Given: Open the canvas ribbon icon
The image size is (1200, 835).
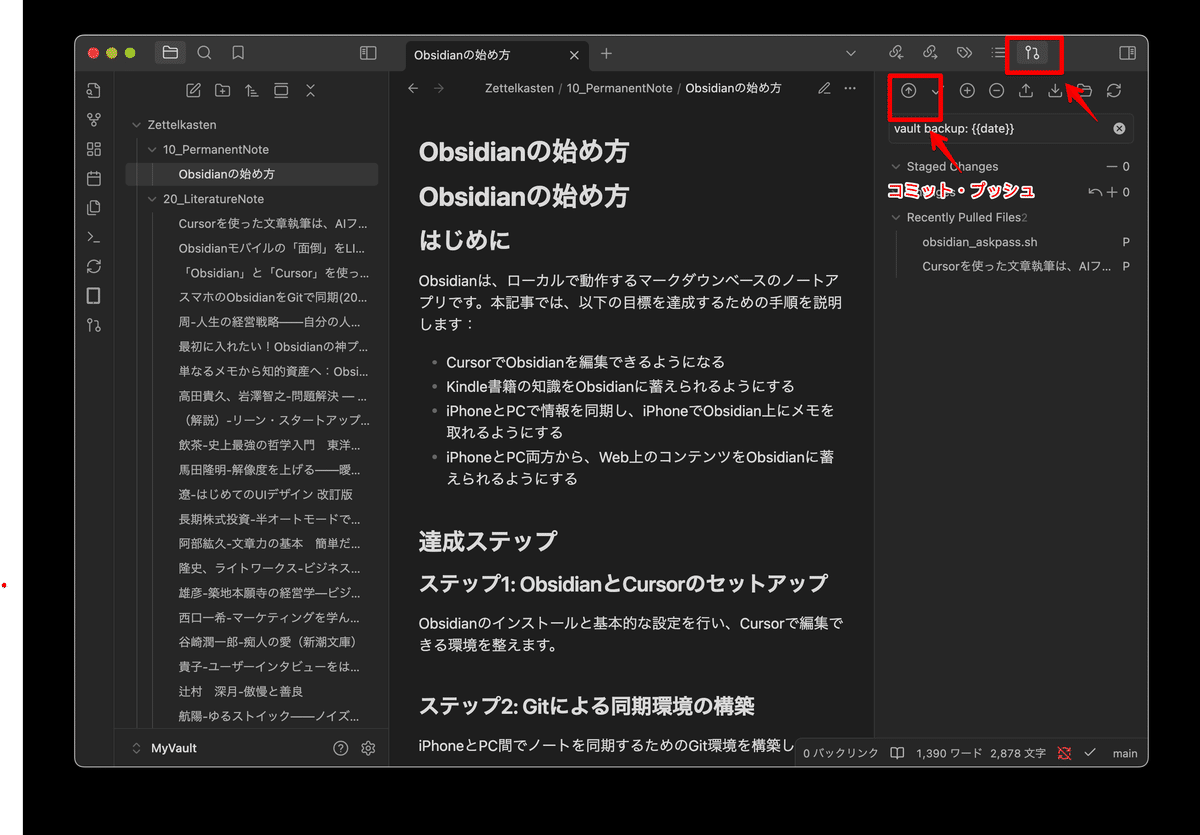Looking at the screenshot, I should (x=94, y=149).
